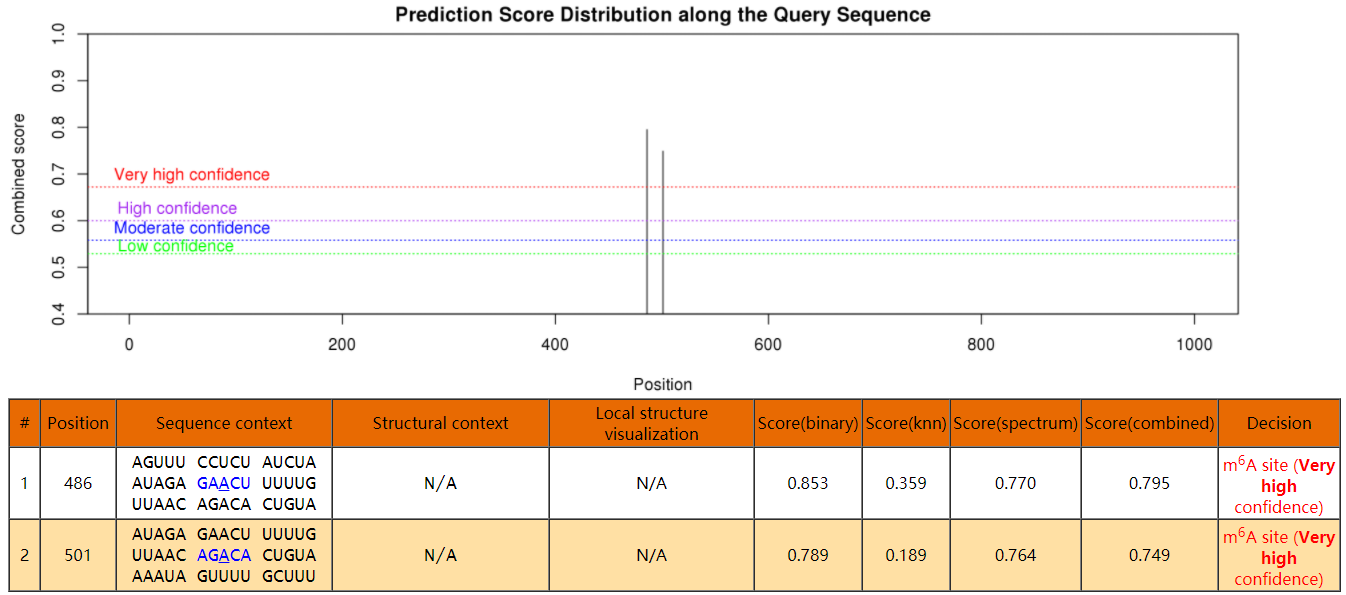Select the Local structure visualization header
The height and width of the screenshot is (595, 1346).
651,423
